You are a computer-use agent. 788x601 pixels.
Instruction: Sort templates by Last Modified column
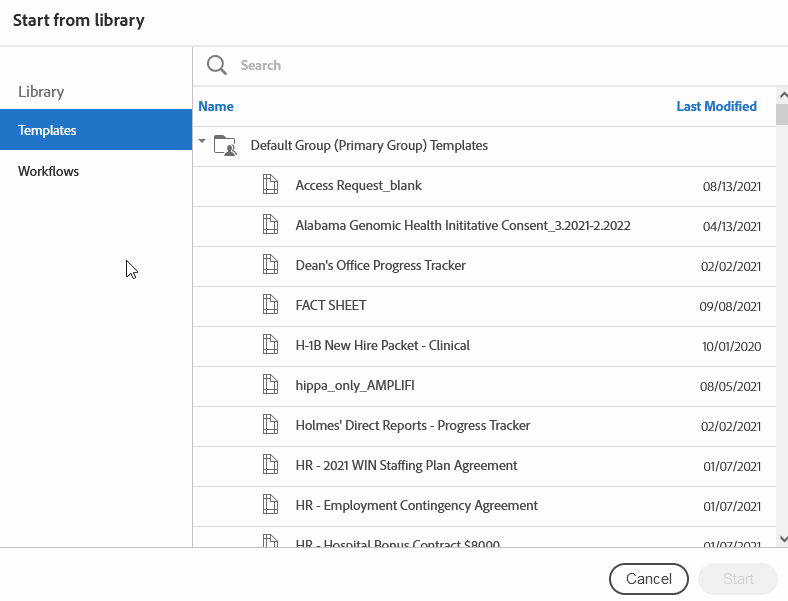point(716,107)
